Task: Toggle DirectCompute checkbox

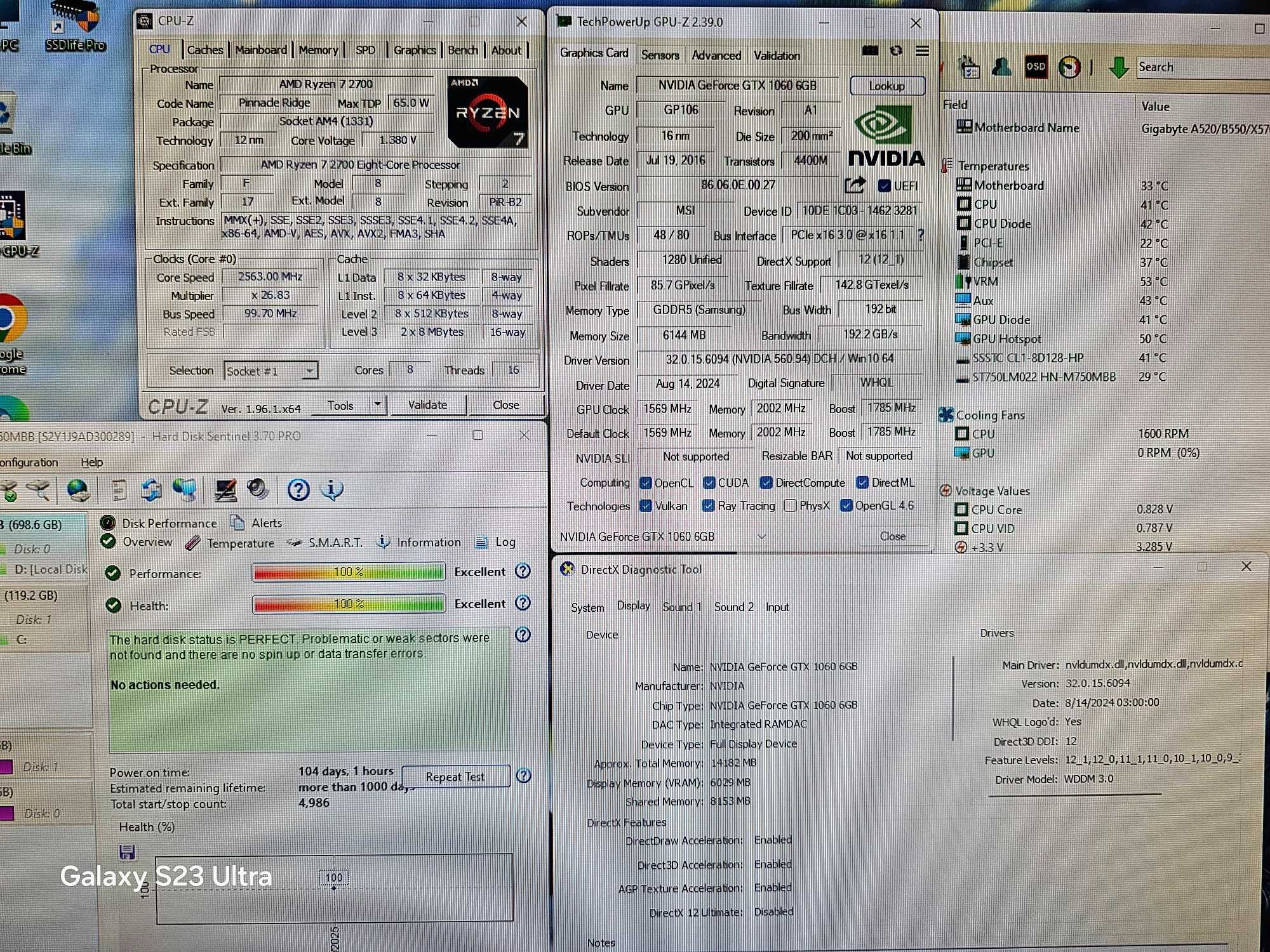Action: pyautogui.click(x=766, y=483)
